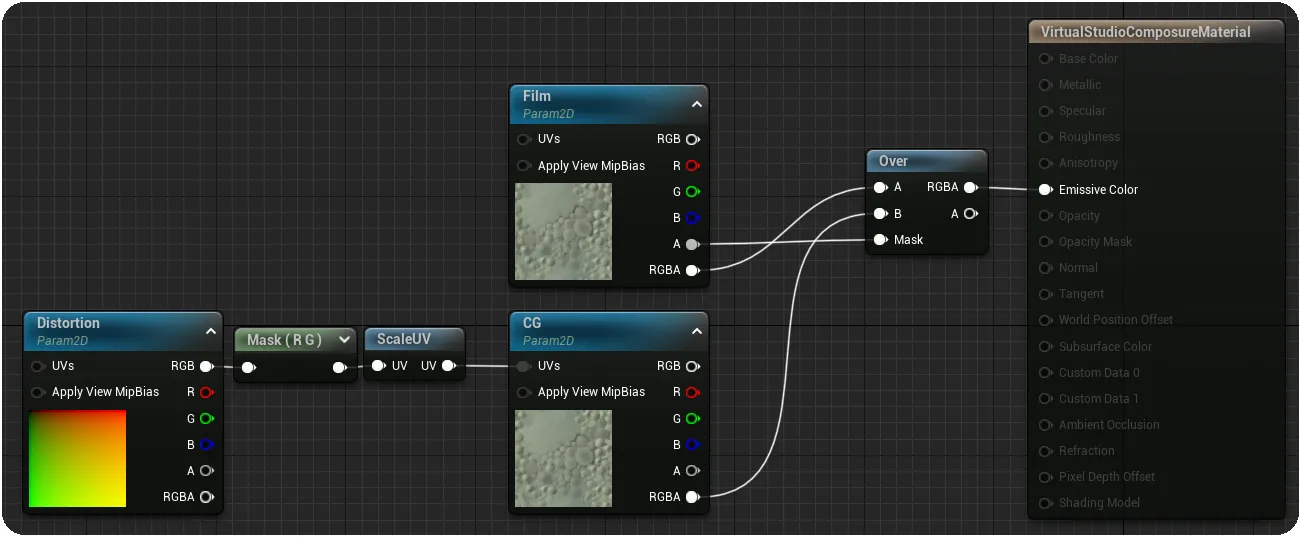1301x537 pixels.
Task: Click the Film node blue B output pin
Action: pyautogui.click(x=692, y=218)
